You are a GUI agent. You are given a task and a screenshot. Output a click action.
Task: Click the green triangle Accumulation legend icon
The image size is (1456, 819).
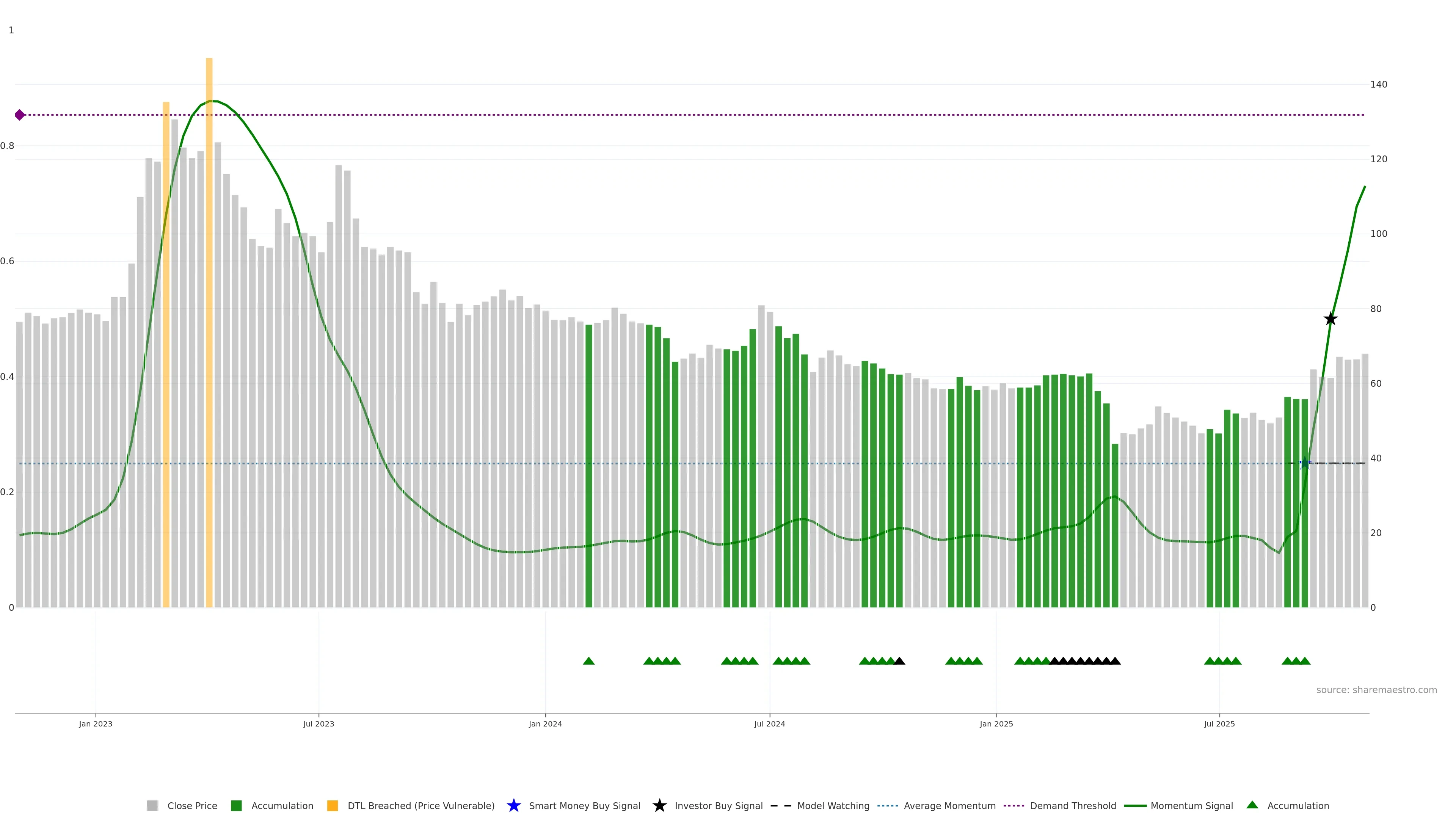1252,805
